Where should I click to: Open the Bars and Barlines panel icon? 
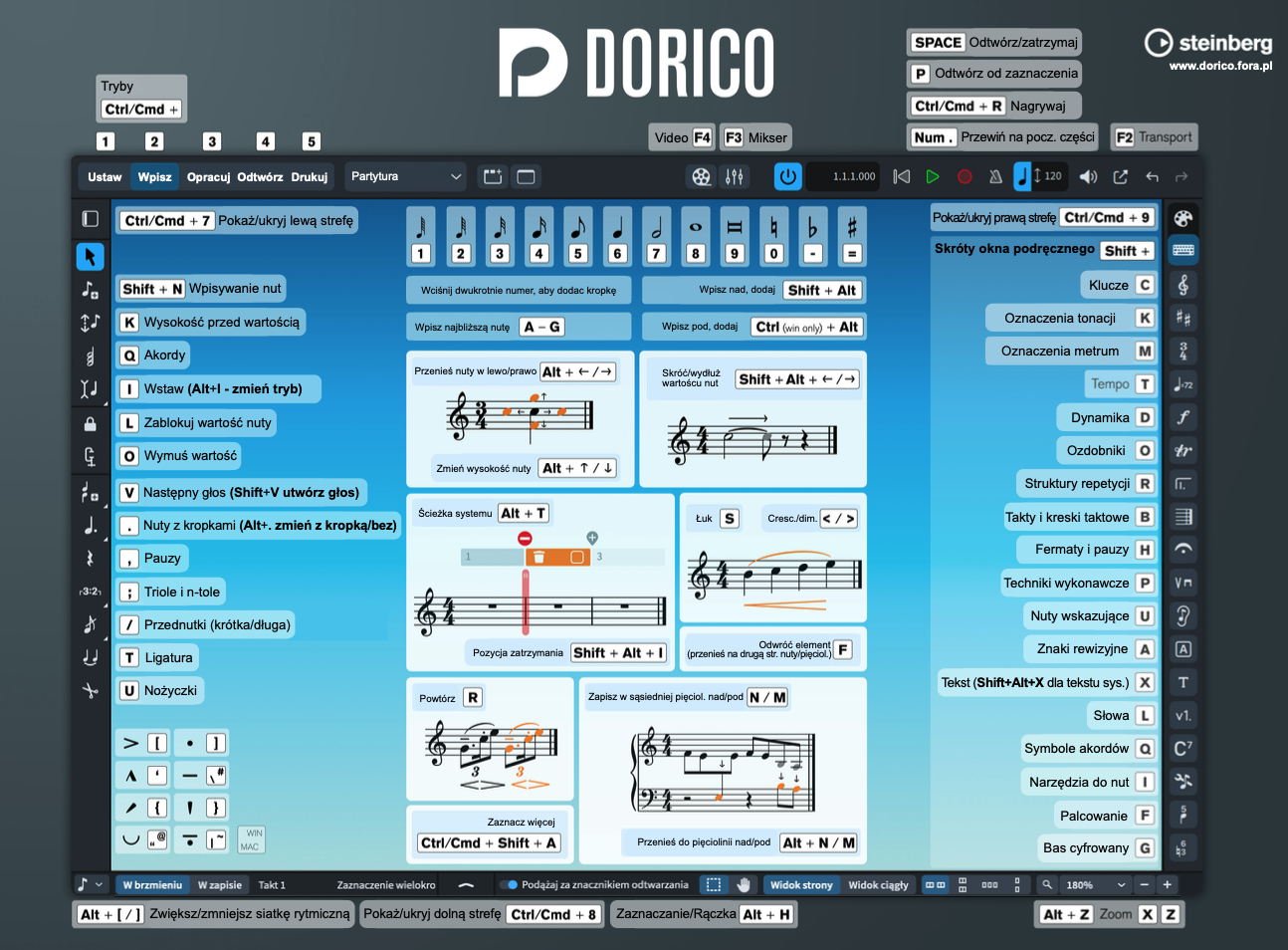[x=1182, y=517]
